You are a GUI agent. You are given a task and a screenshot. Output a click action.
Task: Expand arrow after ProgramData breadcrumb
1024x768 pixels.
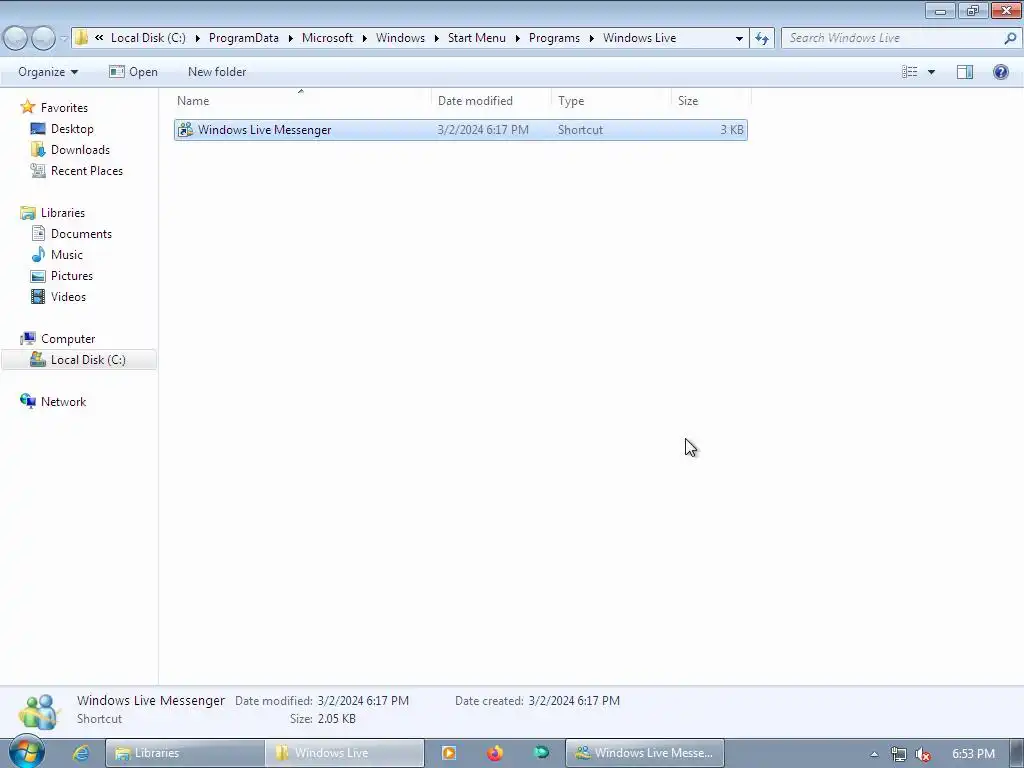pyautogui.click(x=291, y=38)
